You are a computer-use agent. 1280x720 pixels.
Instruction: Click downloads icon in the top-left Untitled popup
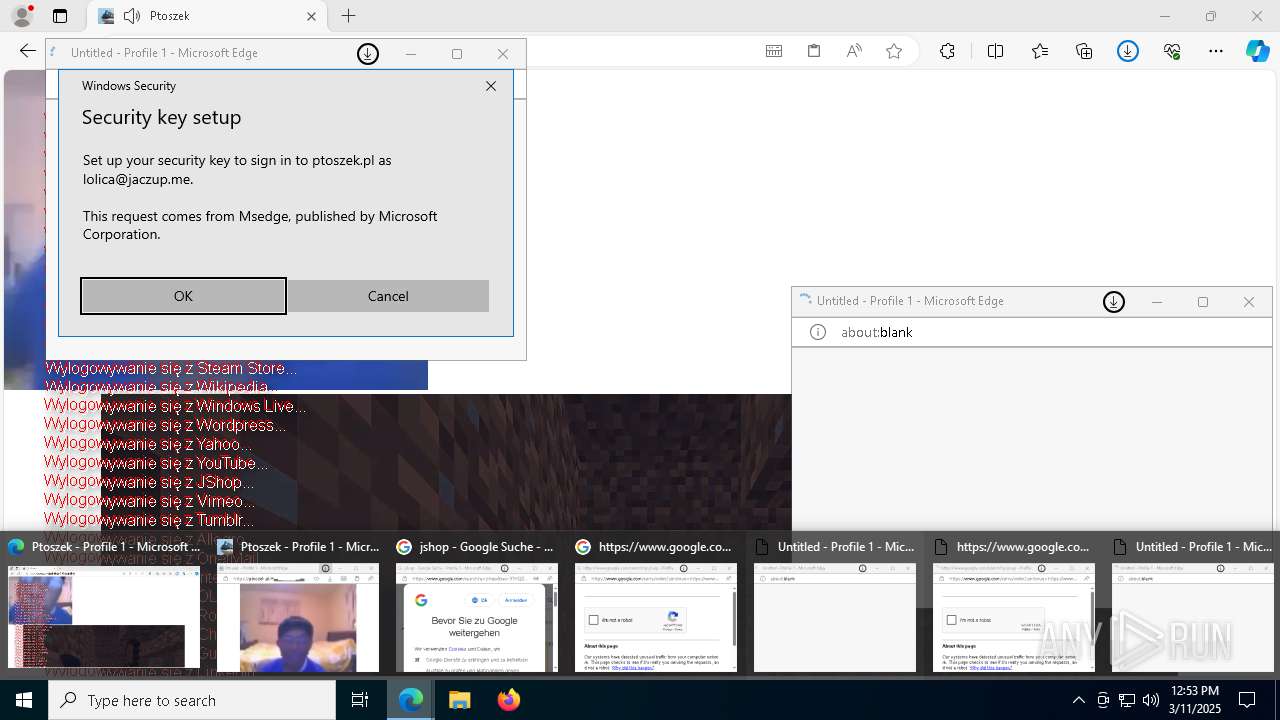[368, 54]
